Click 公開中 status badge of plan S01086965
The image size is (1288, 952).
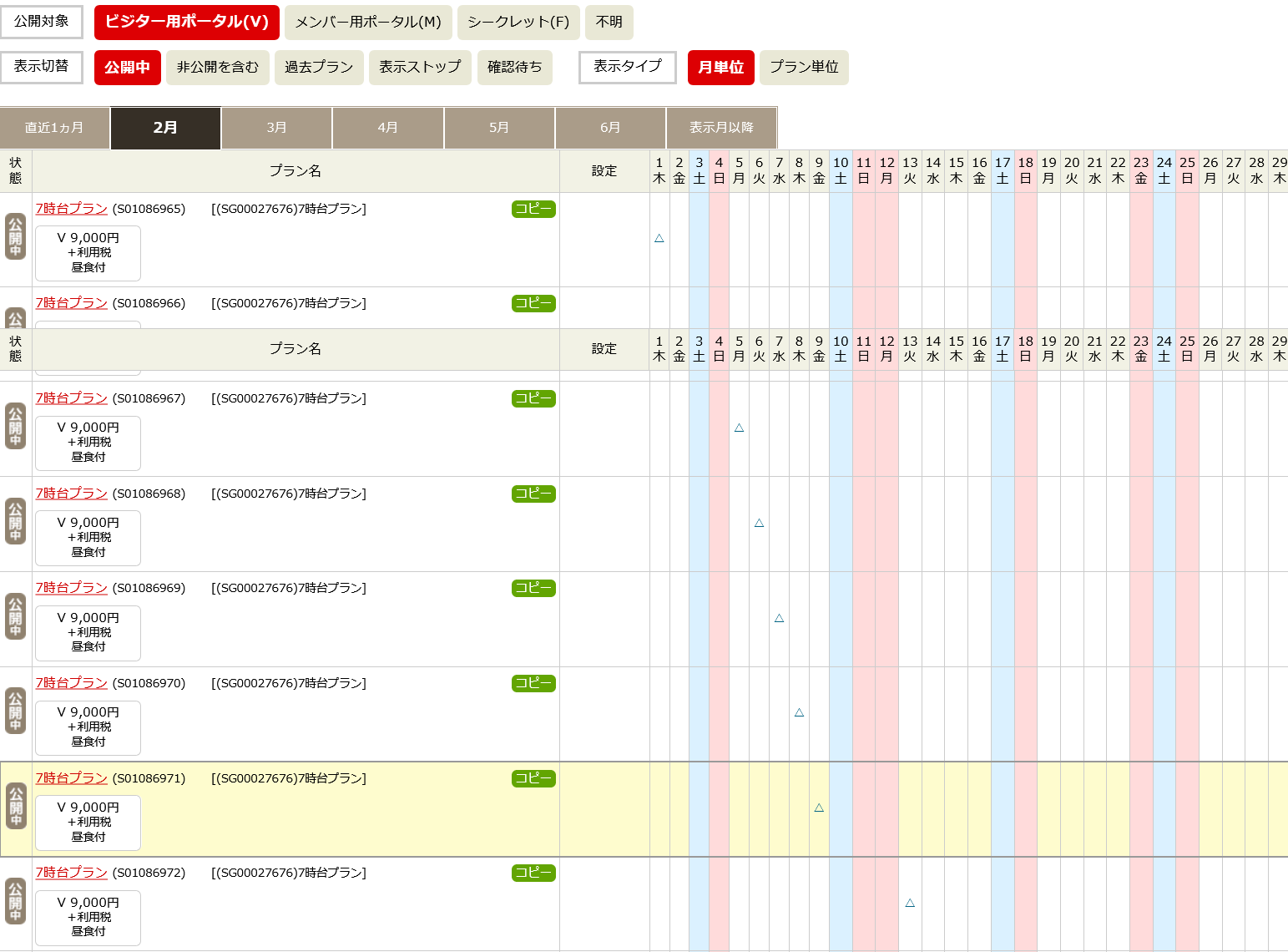click(16, 236)
